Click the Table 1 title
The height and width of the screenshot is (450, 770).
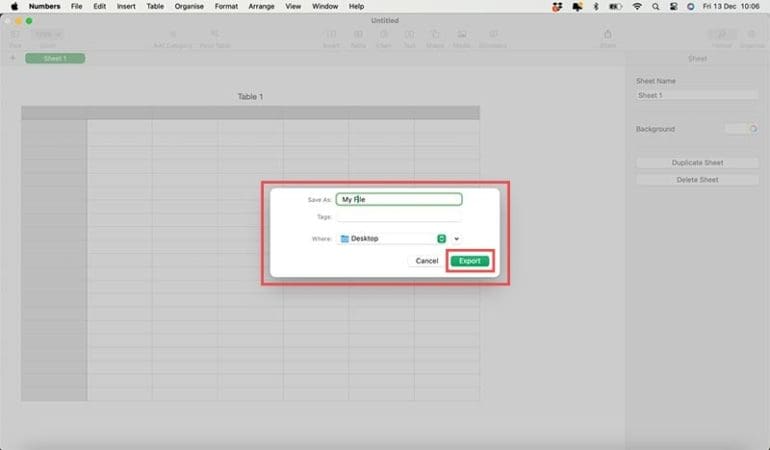point(250,97)
